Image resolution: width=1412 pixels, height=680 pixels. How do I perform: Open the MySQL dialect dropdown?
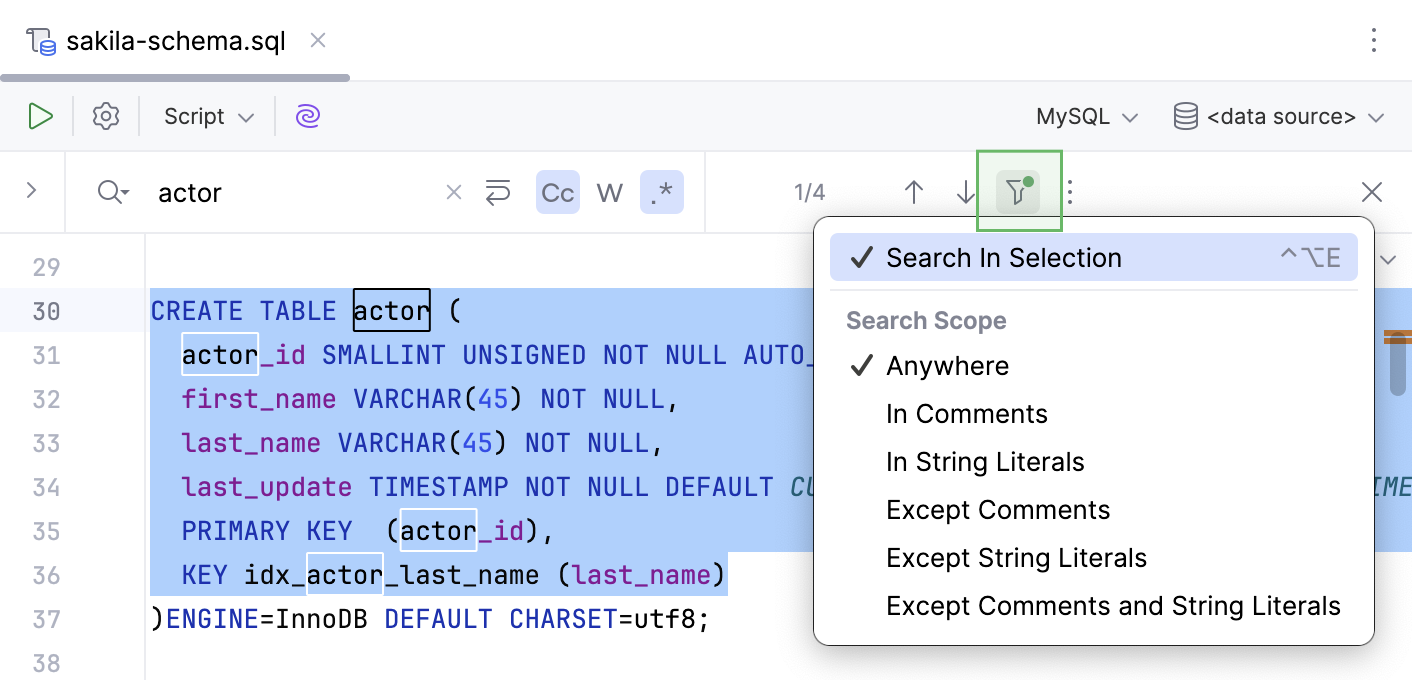point(1086,116)
